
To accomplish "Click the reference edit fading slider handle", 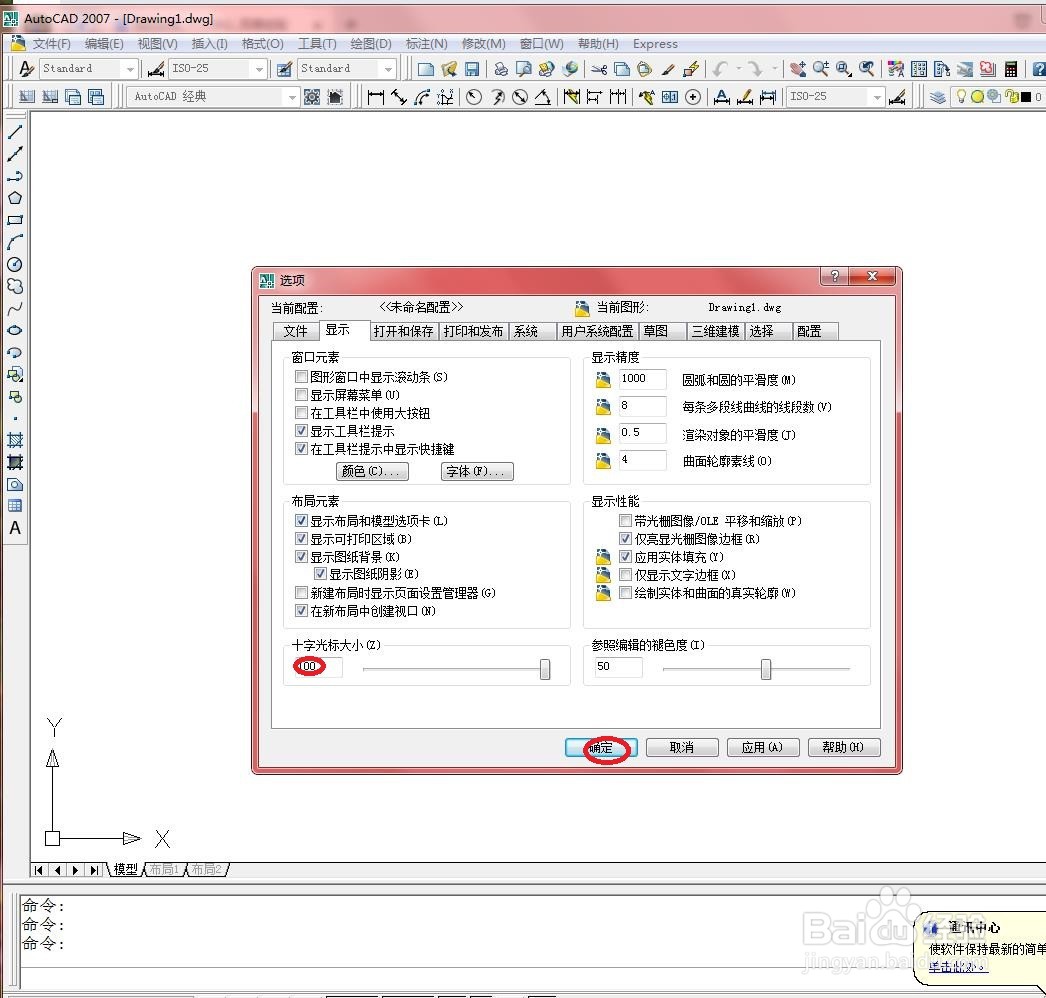I will 766,669.
